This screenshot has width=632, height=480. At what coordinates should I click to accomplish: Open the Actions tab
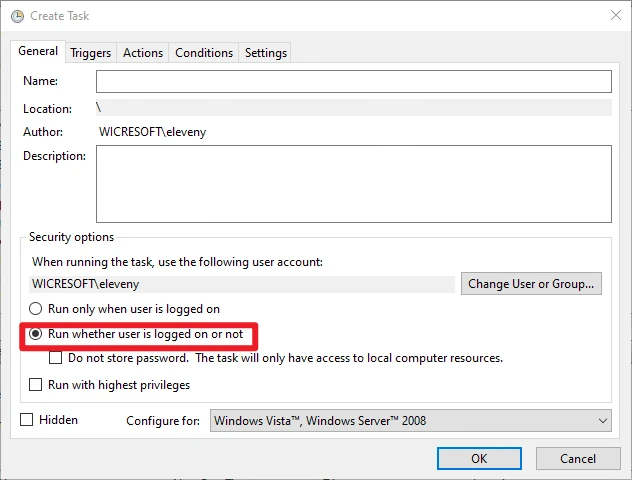click(143, 53)
